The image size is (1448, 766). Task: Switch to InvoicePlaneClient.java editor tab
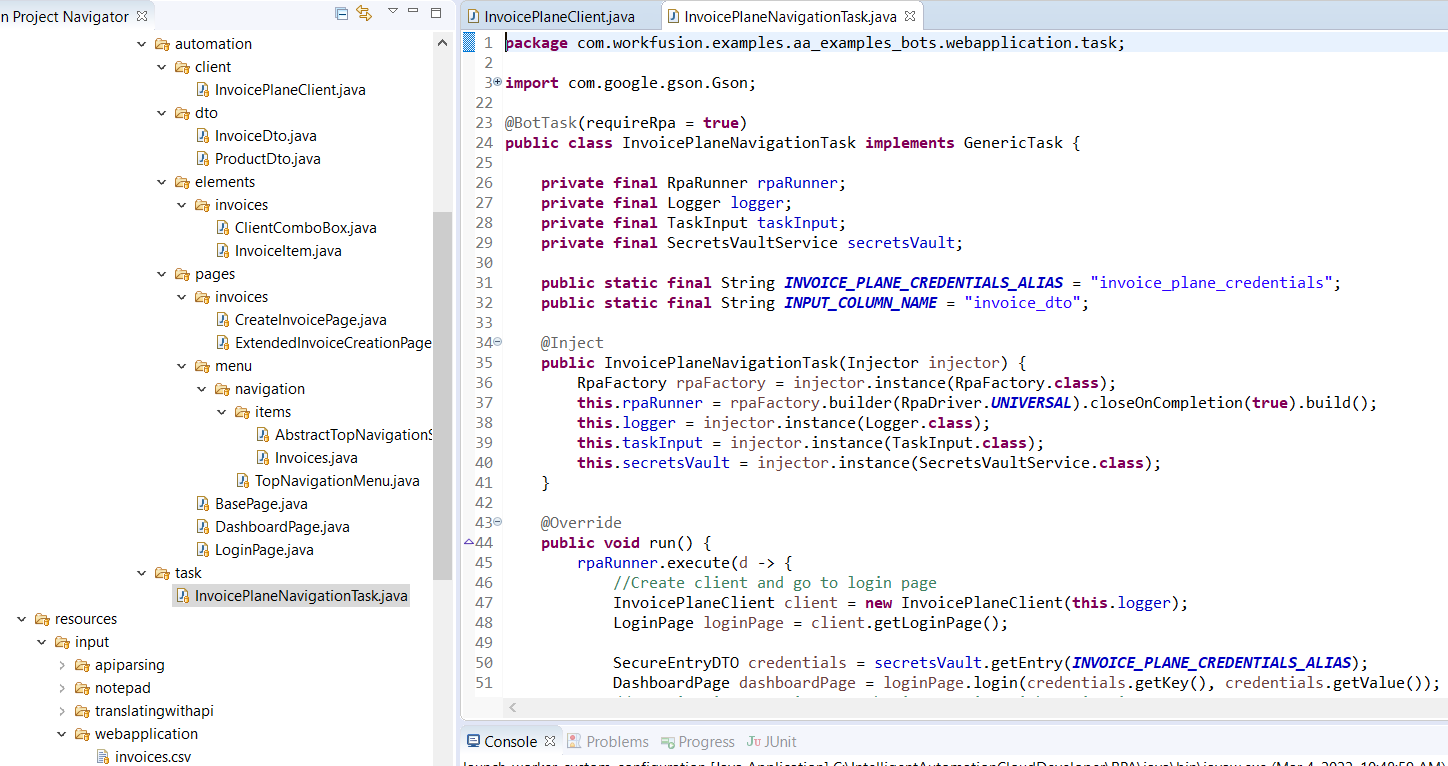pos(560,16)
